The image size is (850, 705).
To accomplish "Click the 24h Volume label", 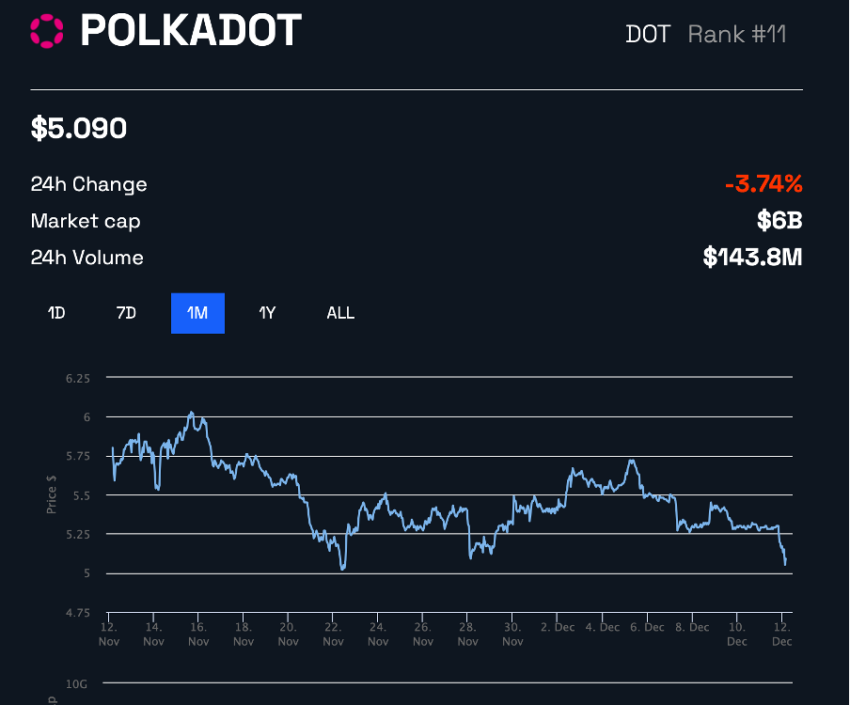I will coord(87,257).
